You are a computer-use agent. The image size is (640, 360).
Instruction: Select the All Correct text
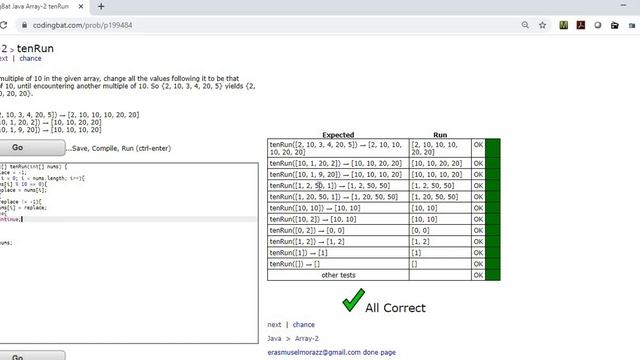pos(395,308)
